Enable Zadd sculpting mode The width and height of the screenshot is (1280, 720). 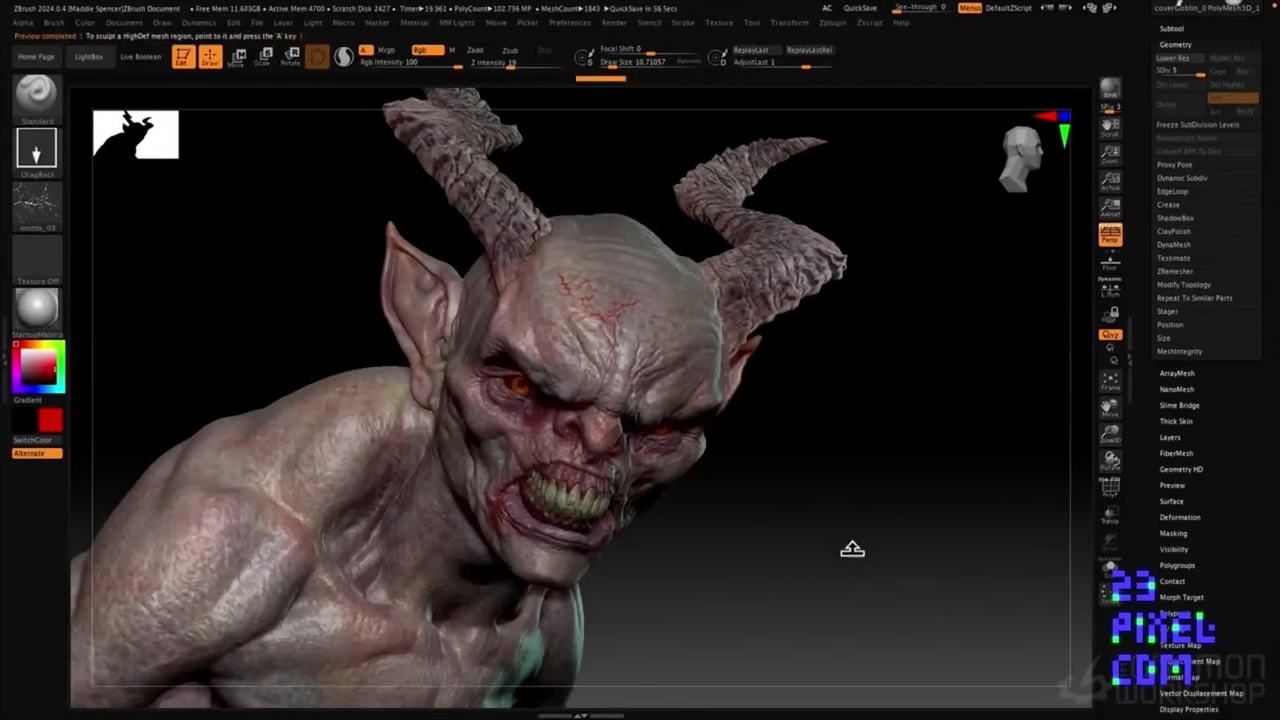tap(475, 50)
